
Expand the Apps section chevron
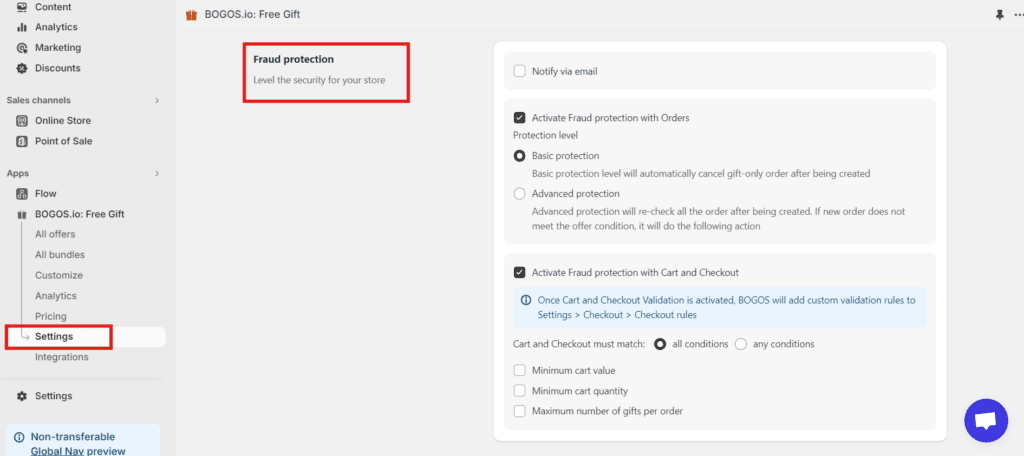pyautogui.click(x=157, y=174)
